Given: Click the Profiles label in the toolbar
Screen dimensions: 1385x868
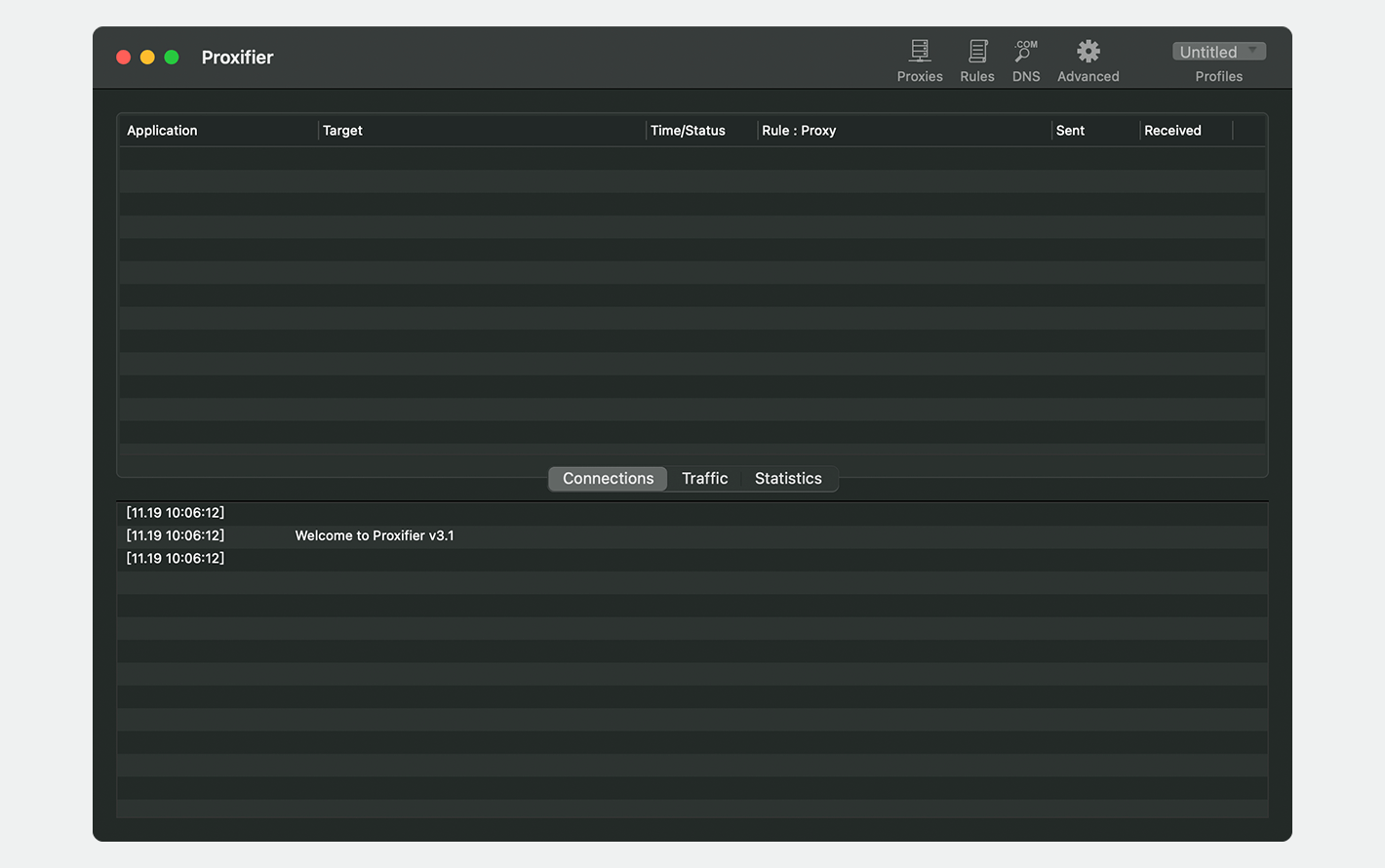Looking at the screenshot, I should coord(1219,77).
